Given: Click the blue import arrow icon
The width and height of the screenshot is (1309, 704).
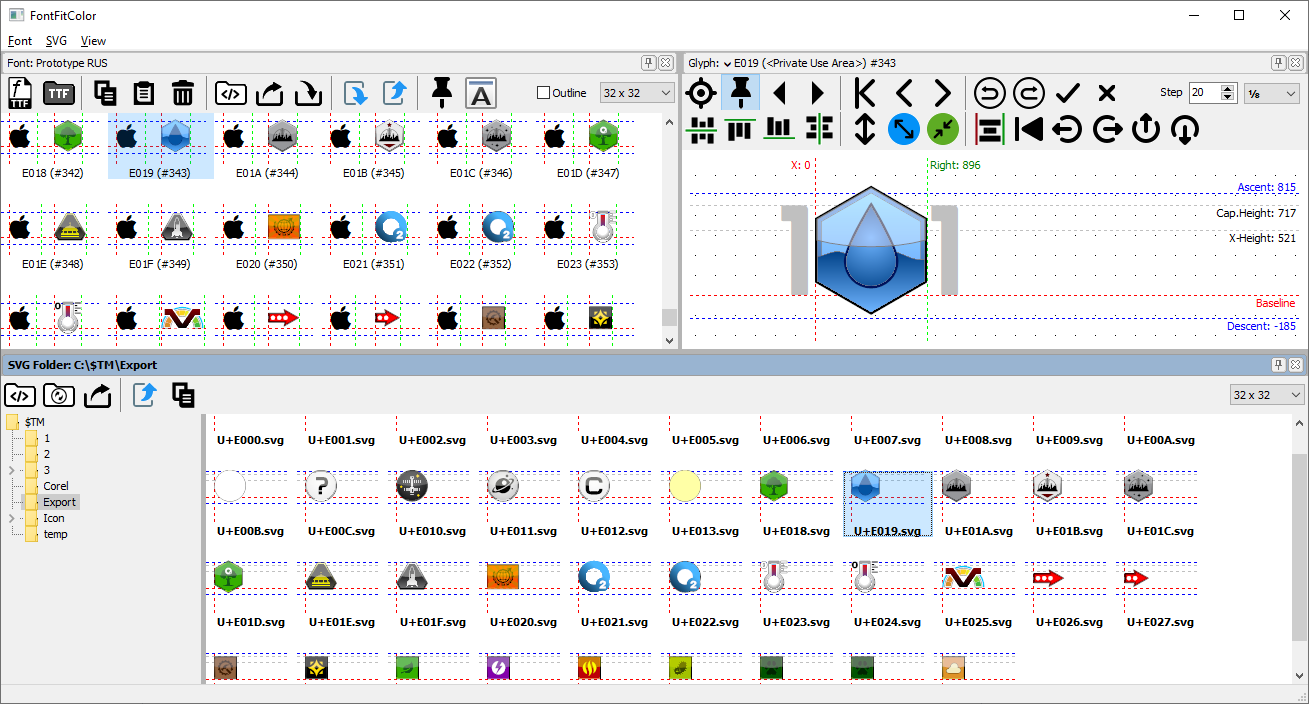Looking at the screenshot, I should (357, 93).
